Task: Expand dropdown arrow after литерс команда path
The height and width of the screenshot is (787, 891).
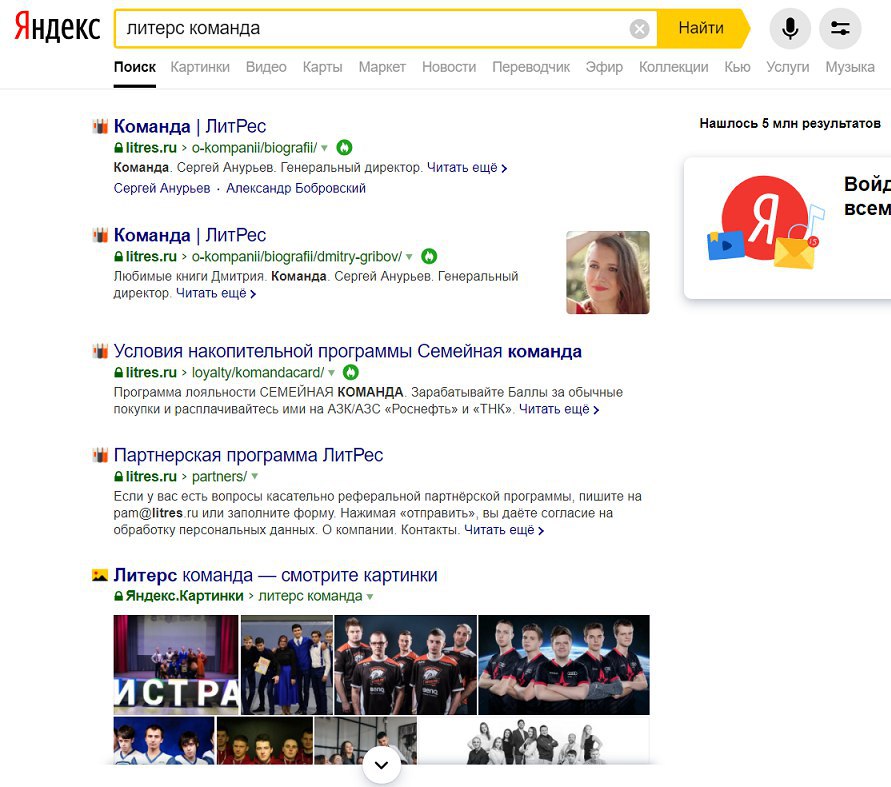Action: [370, 597]
